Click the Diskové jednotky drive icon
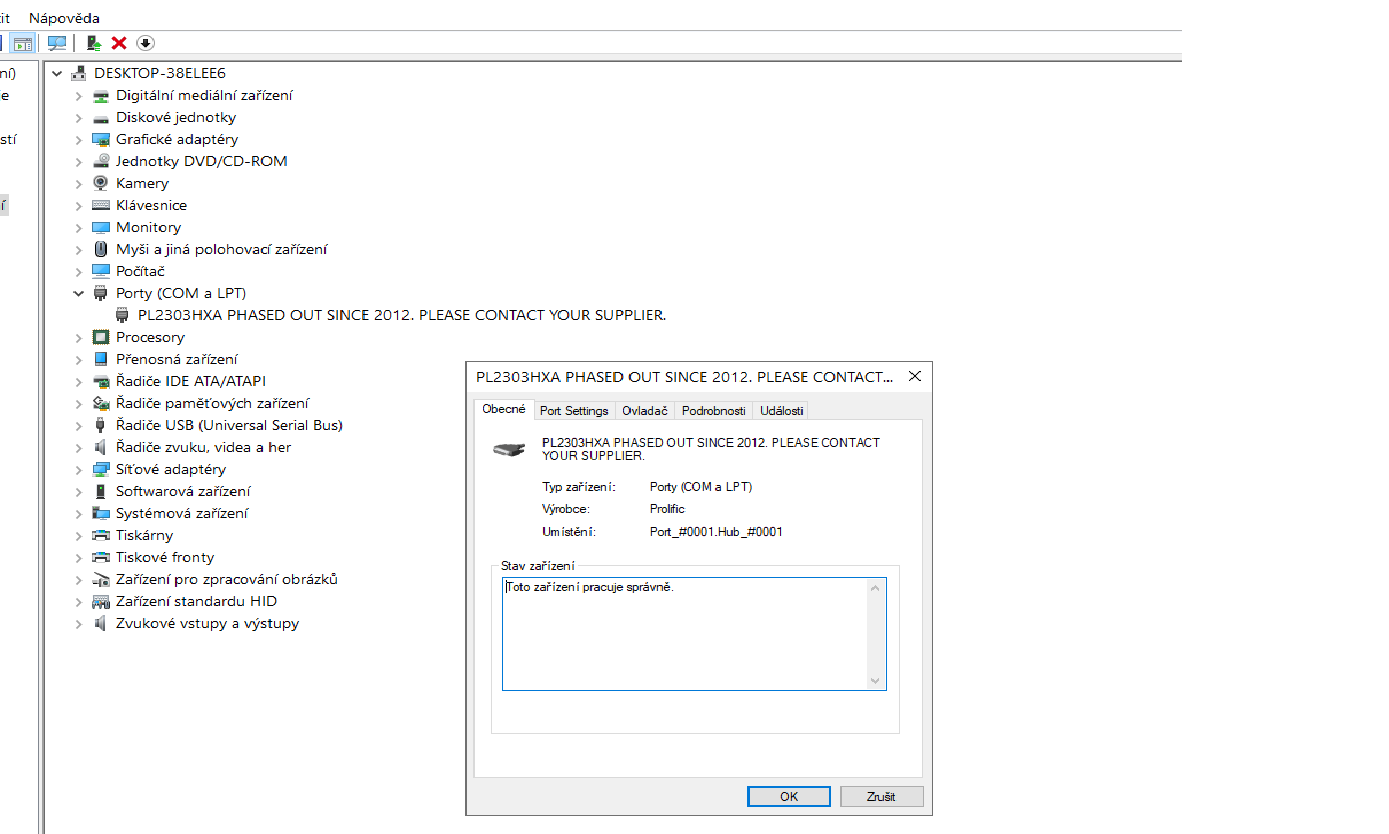Viewport: 1389px width, 834px height. click(100, 117)
